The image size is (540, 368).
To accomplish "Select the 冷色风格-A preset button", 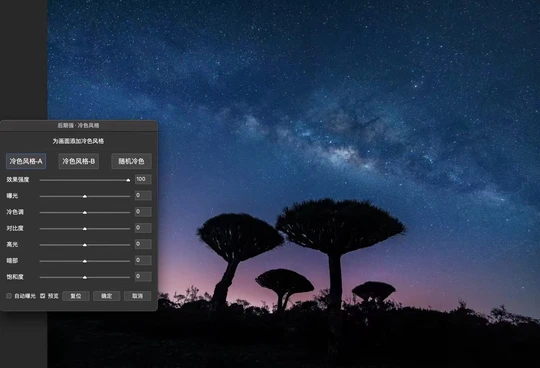I will [26, 161].
